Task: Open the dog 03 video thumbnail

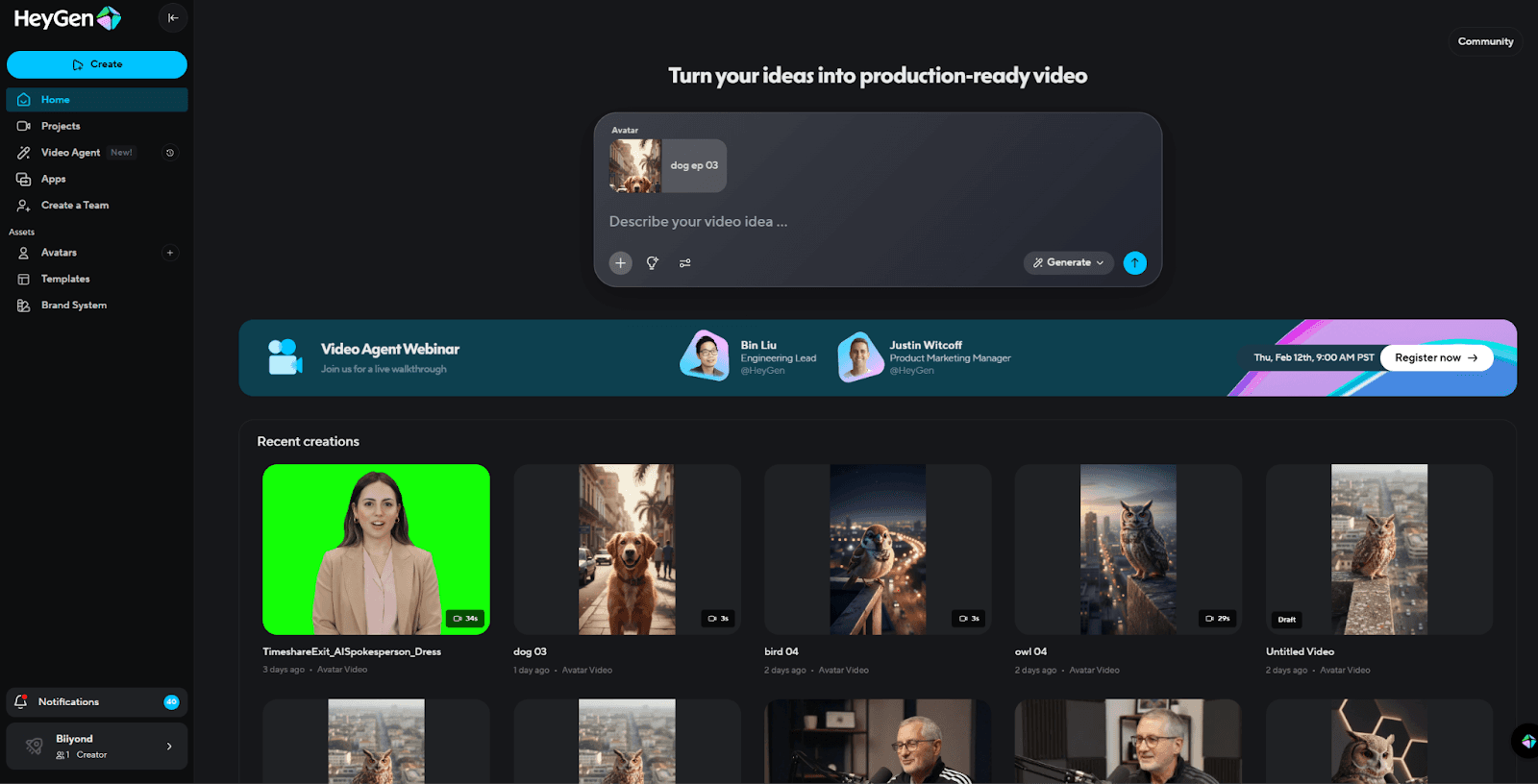Action: coord(627,550)
